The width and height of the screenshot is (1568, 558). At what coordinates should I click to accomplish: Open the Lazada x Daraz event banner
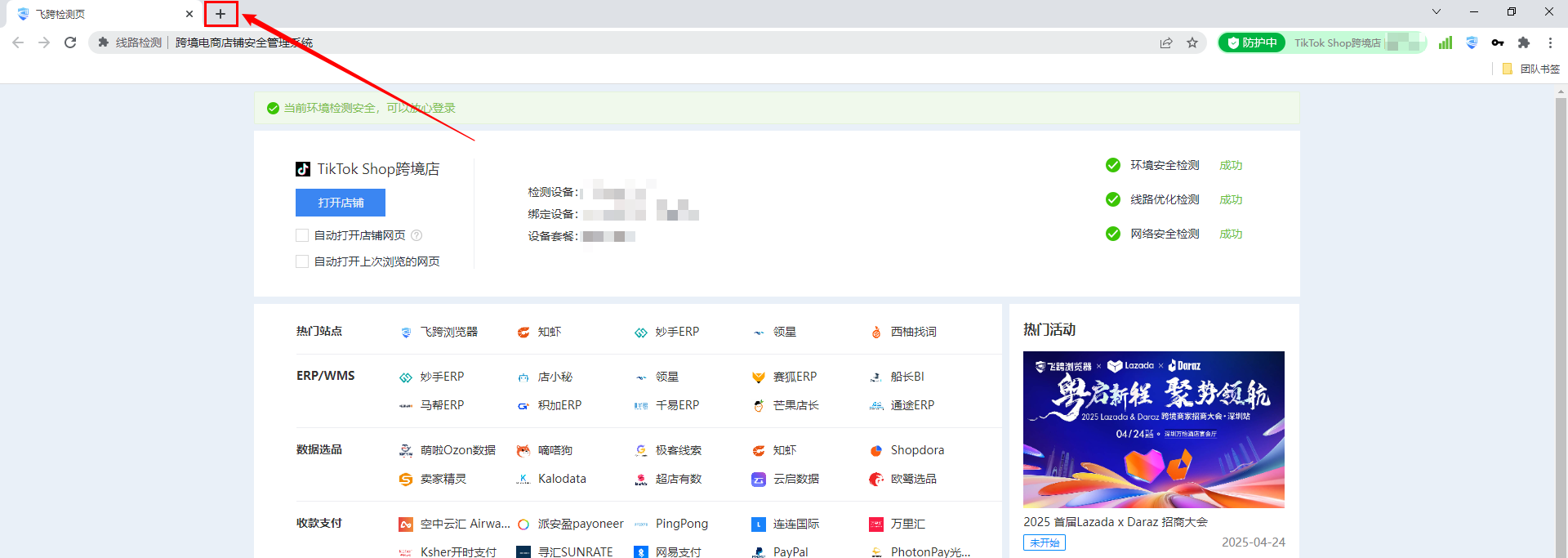click(x=1153, y=429)
